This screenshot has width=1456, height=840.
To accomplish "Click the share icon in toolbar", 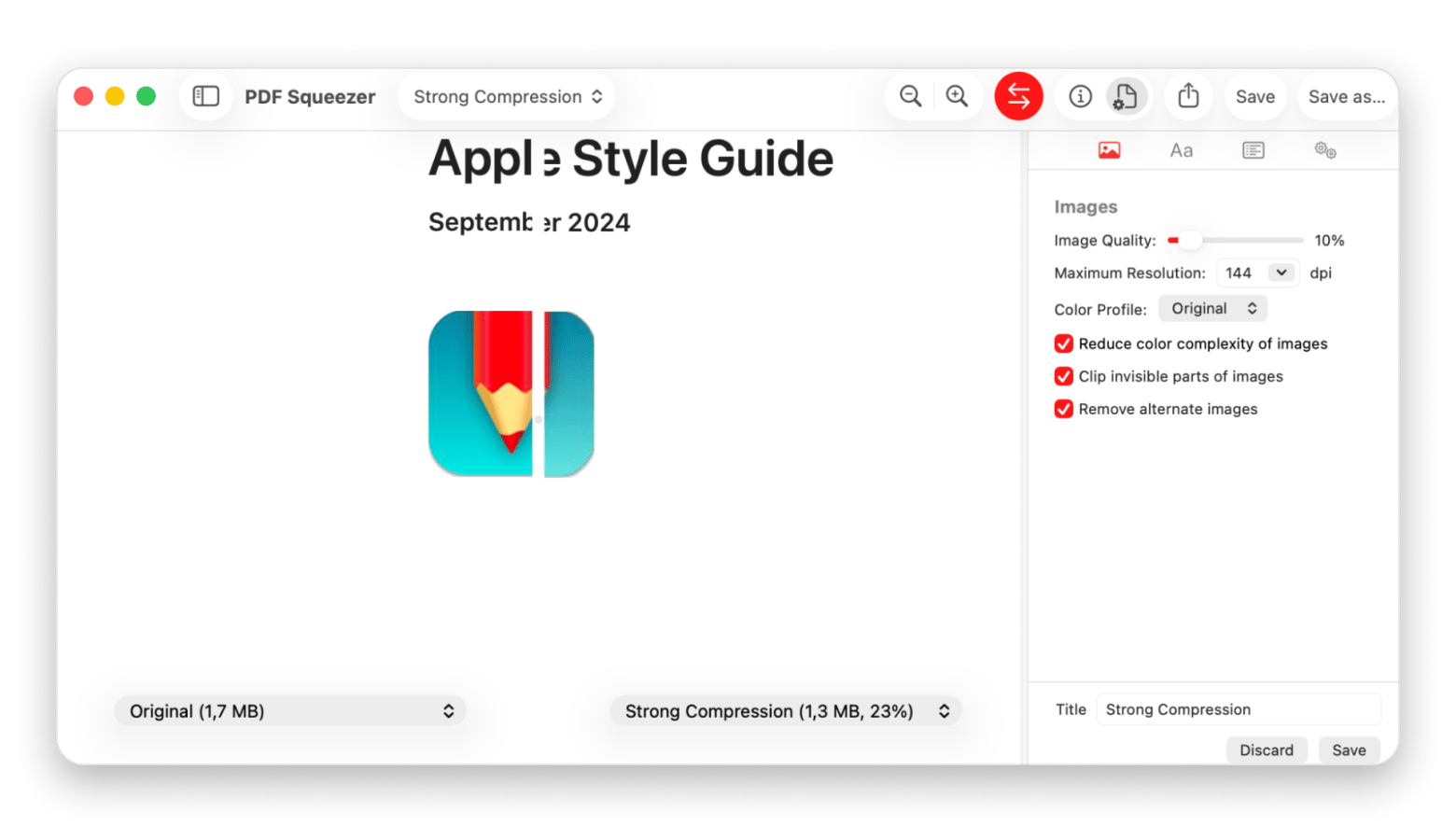I will coord(1188,96).
